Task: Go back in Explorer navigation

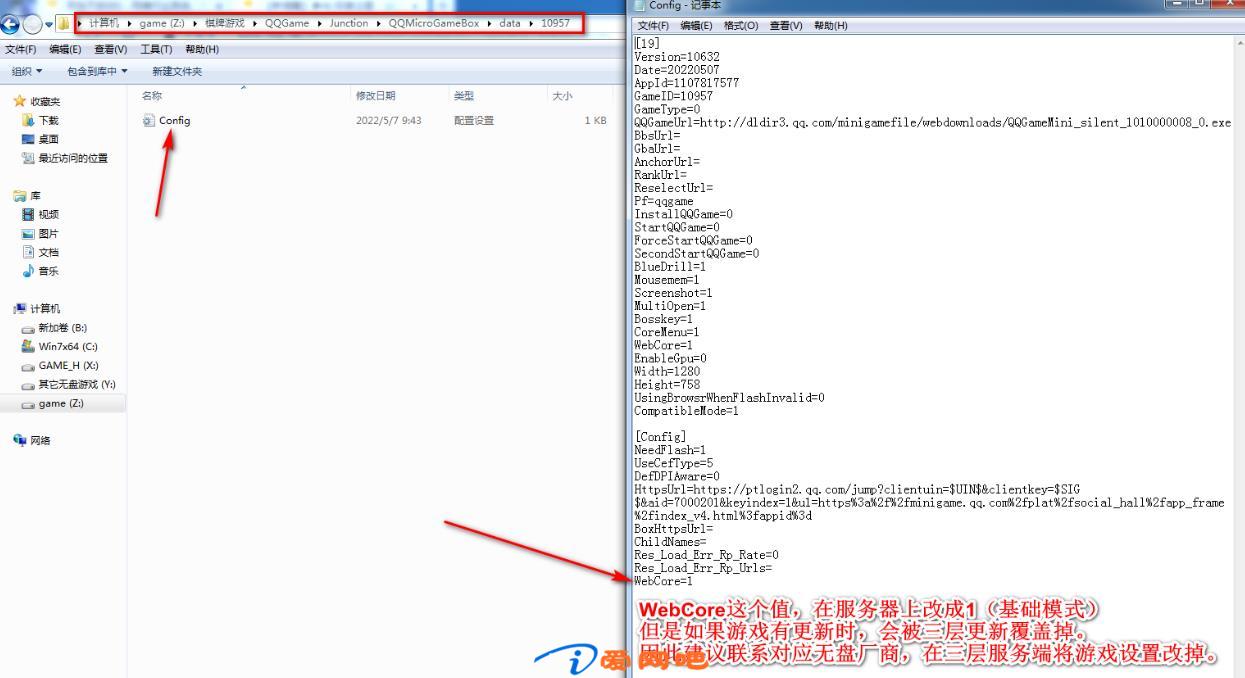Action: [x=12, y=24]
